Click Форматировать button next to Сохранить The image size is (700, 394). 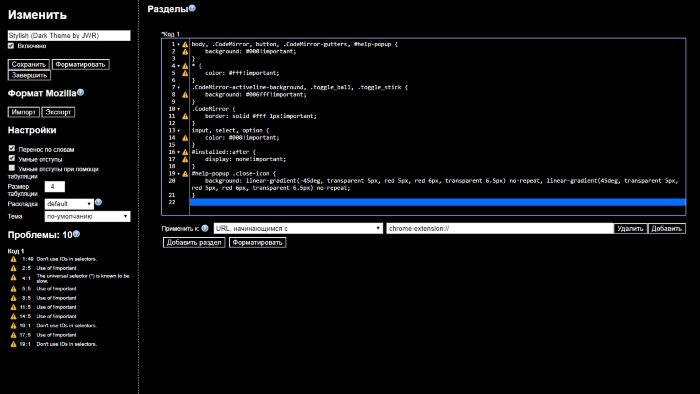tap(80, 64)
